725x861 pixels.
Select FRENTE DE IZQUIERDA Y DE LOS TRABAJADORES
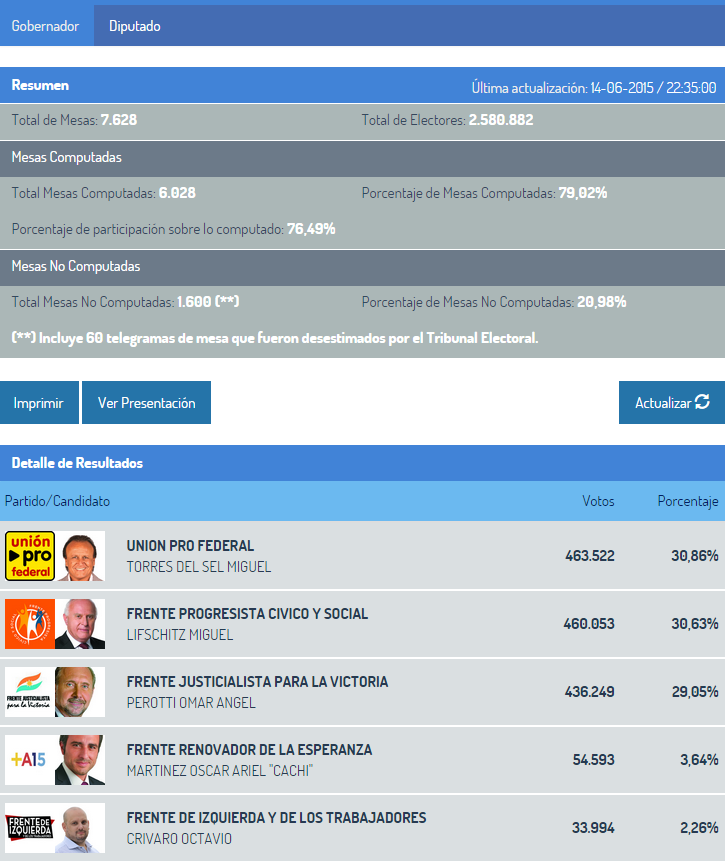(x=276, y=818)
